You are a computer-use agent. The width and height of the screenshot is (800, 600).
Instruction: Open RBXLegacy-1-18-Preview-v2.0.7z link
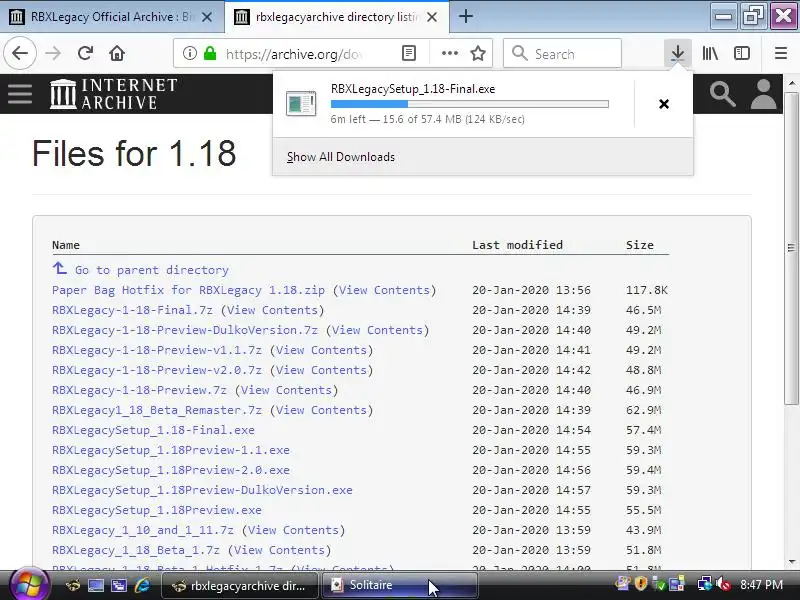157,370
